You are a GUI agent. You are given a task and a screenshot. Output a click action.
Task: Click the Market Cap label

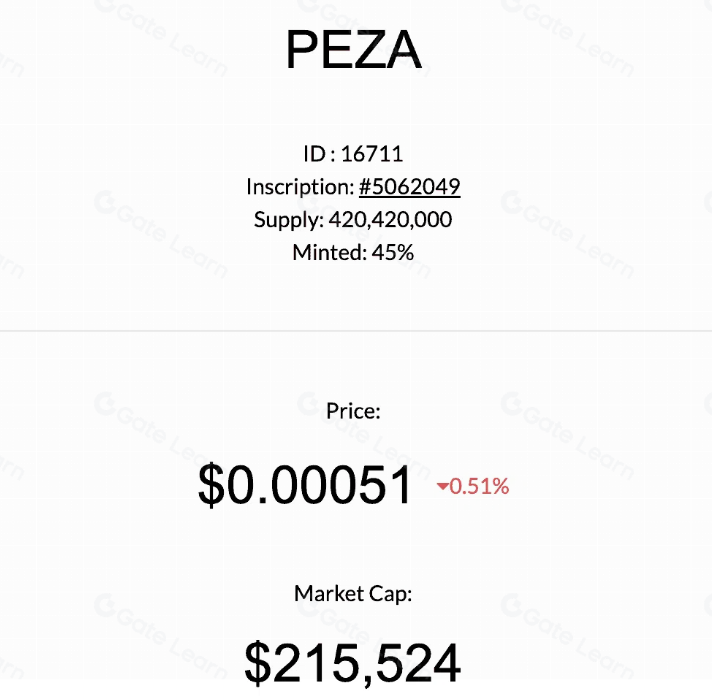(x=353, y=593)
